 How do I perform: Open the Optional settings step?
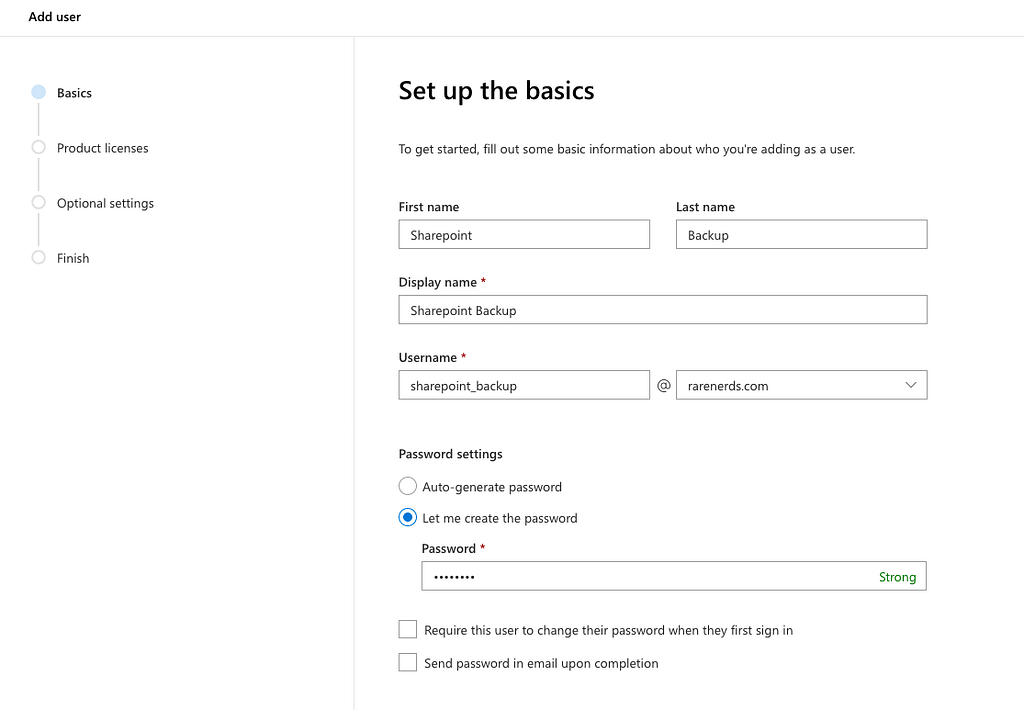[105, 203]
